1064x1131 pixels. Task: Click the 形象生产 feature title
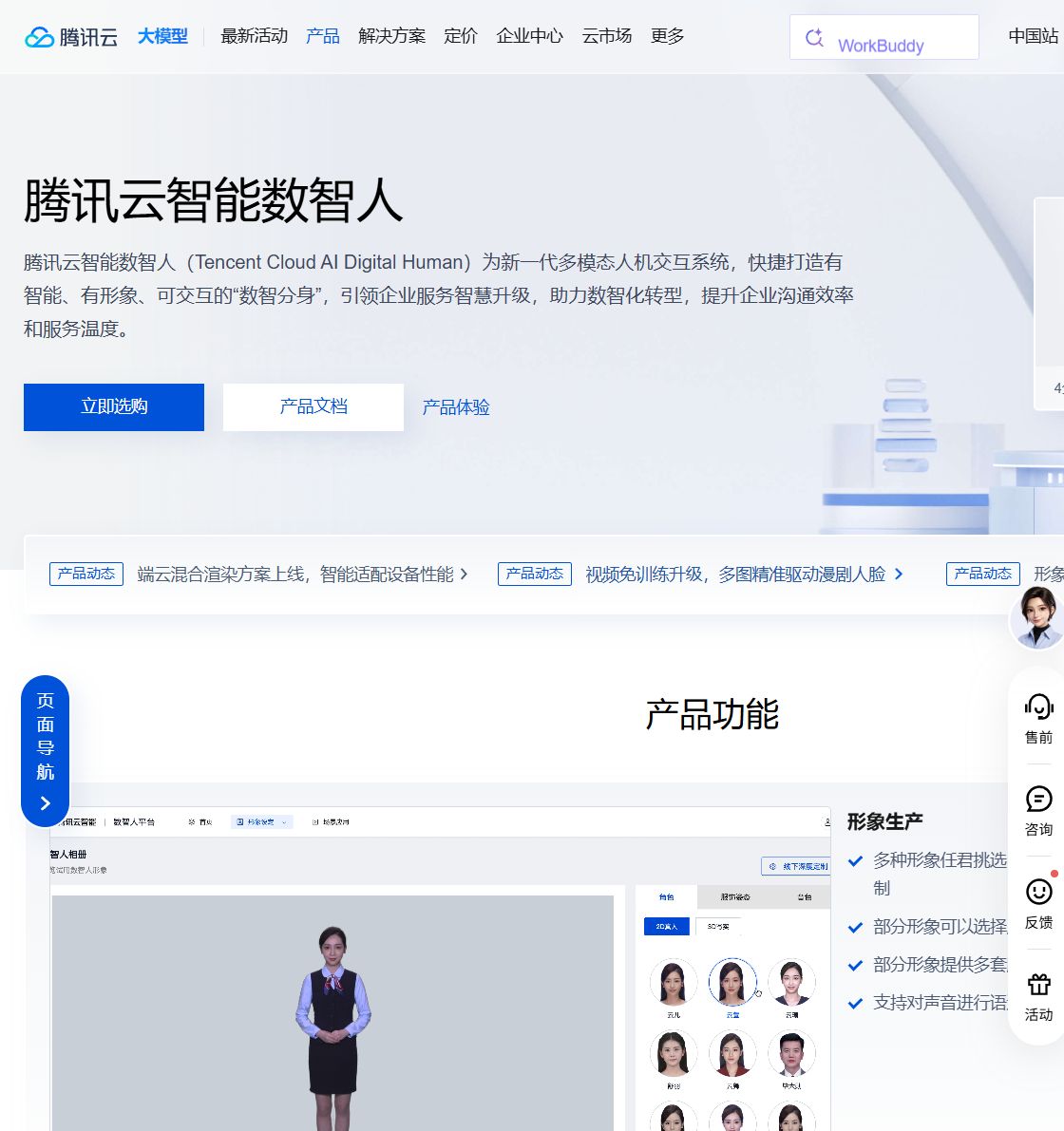click(x=885, y=821)
